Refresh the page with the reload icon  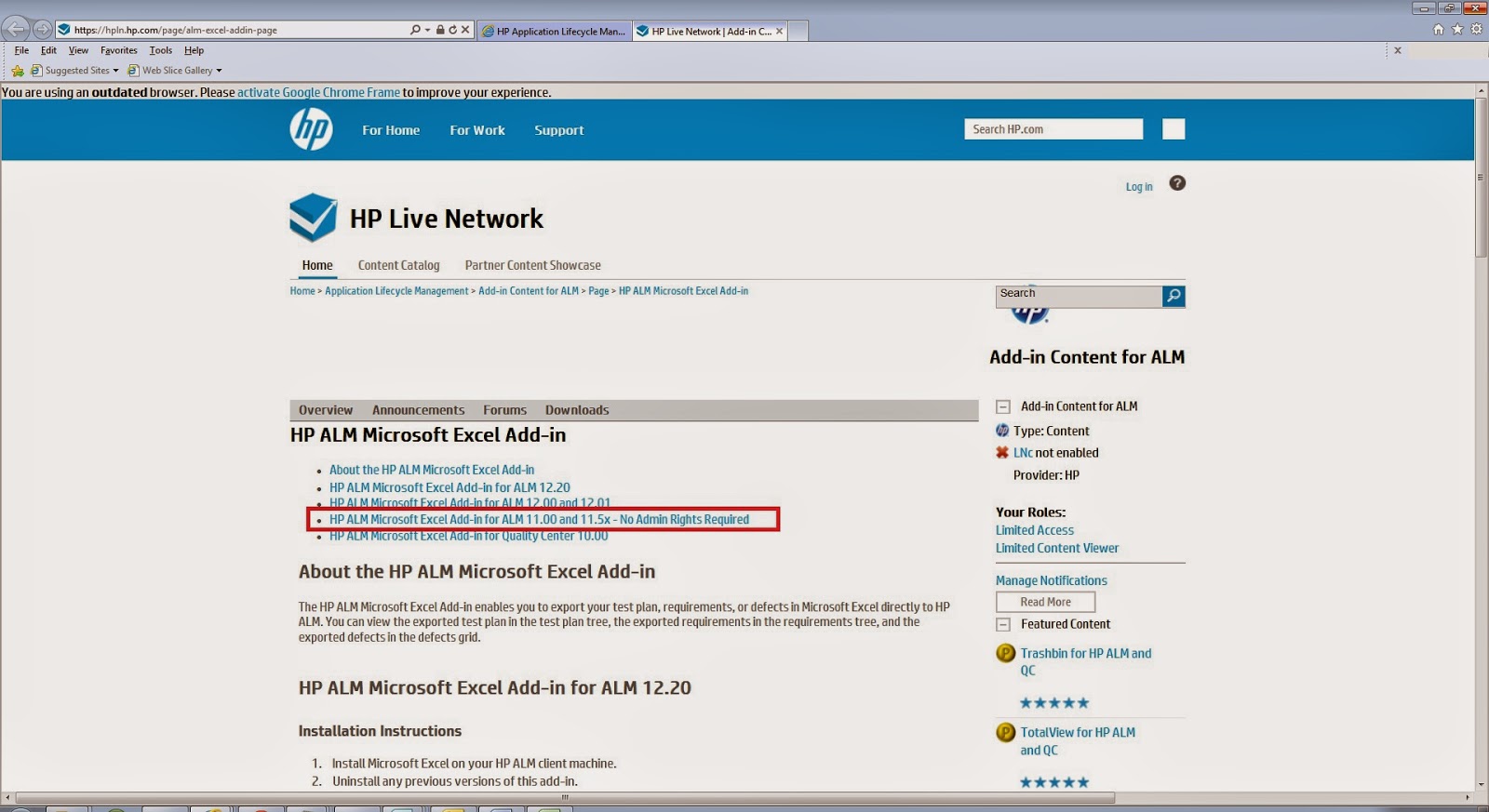(452, 30)
